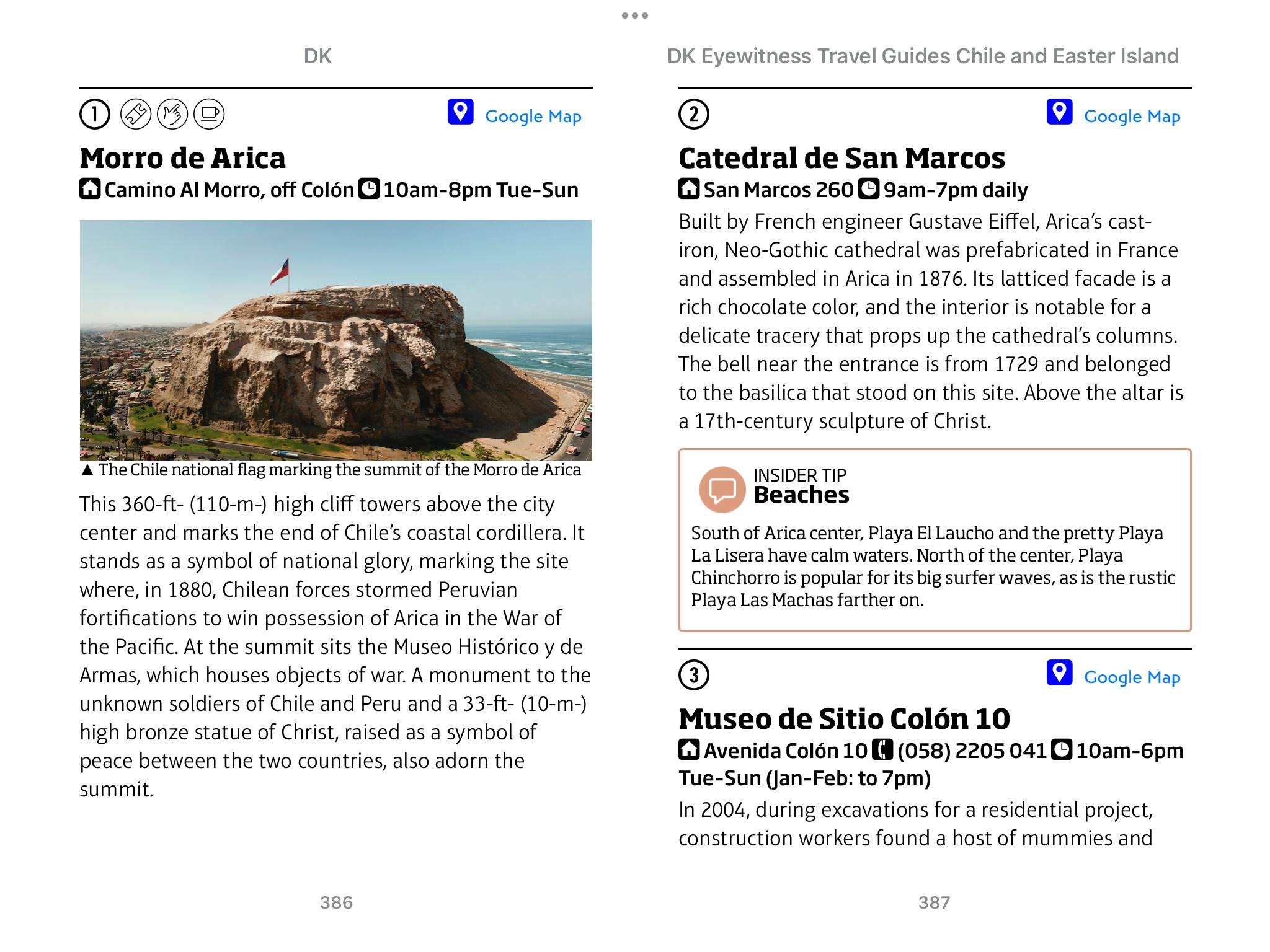Click the Morro de Arica heading
Image resolution: width=1270 pixels, height=952 pixels.
pyautogui.click(x=182, y=158)
